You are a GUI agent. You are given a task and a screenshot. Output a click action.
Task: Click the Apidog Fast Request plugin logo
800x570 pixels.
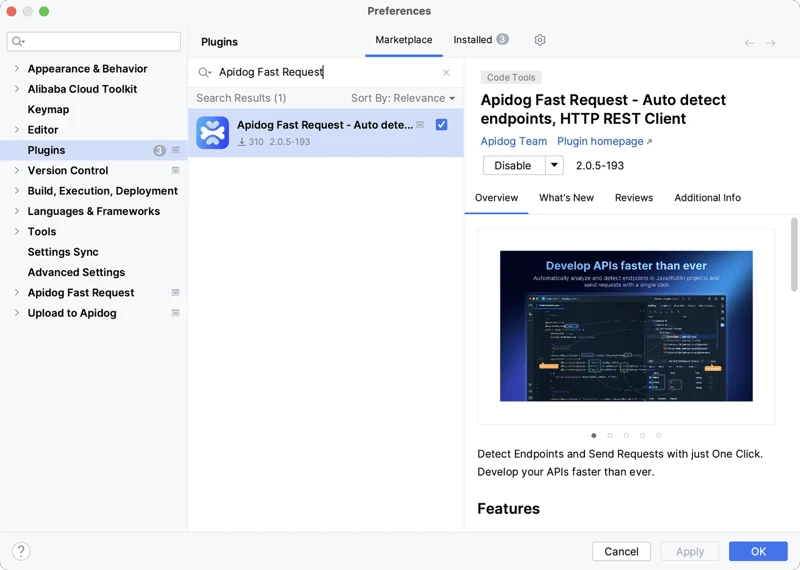tap(212, 133)
